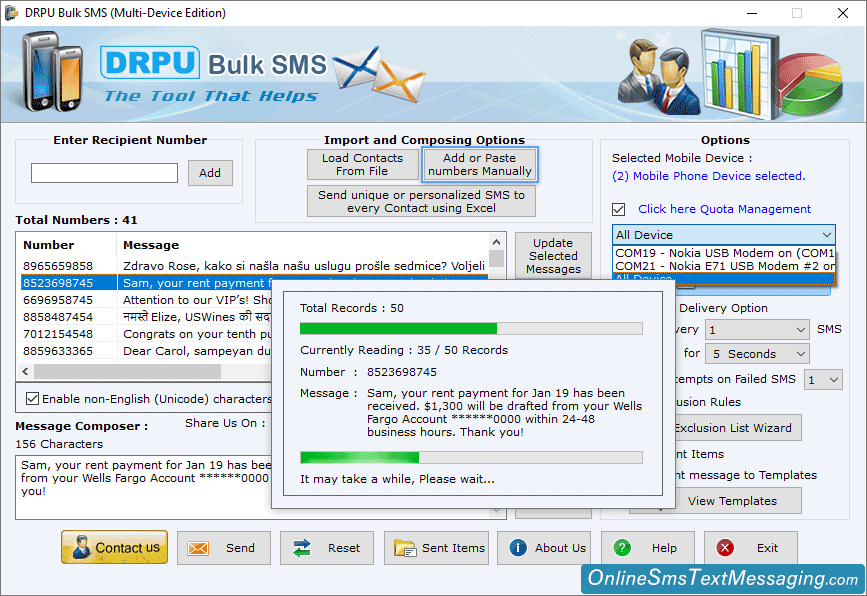
Task: Click Update Selected Messages button
Action: 553,255
